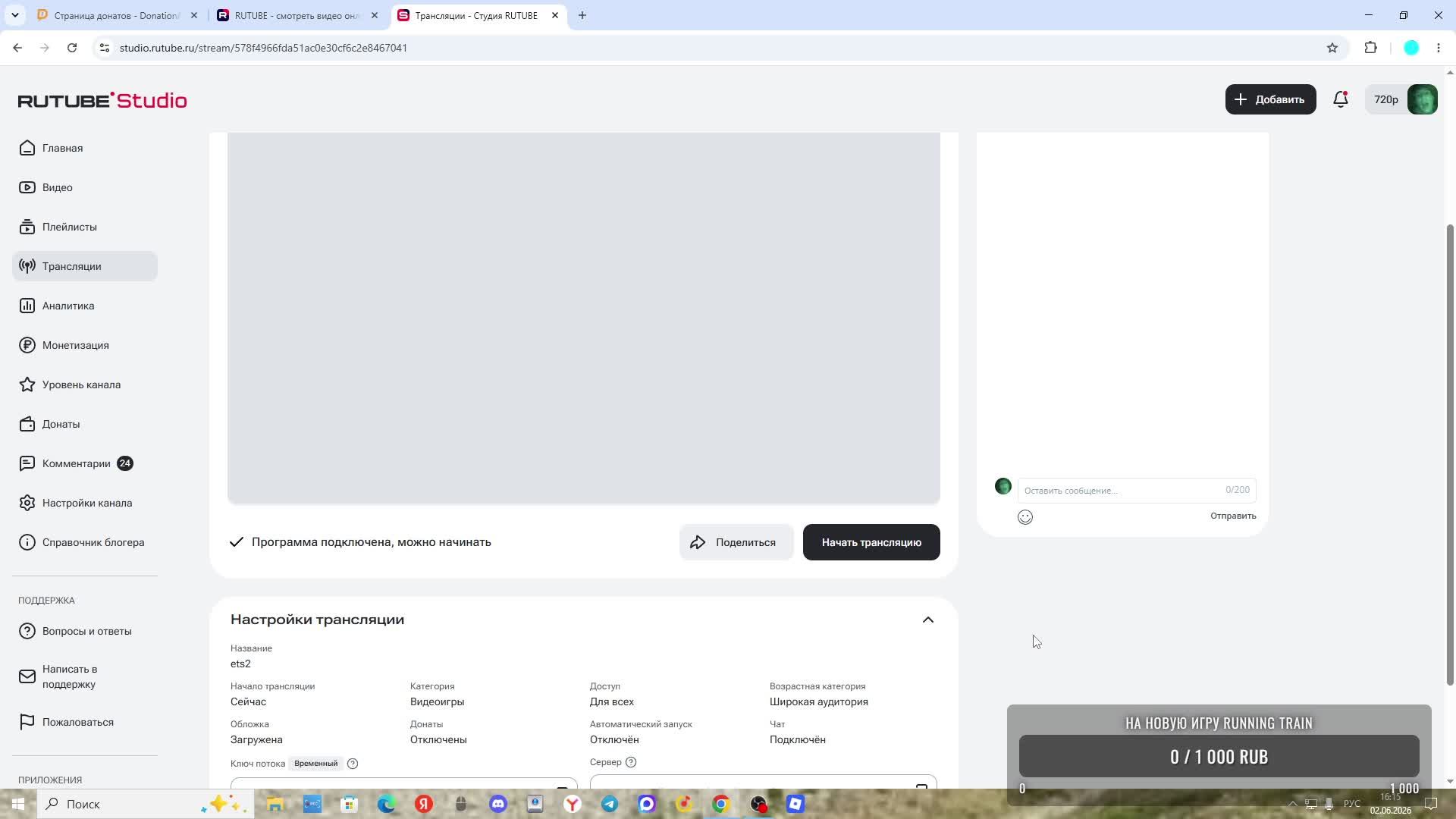This screenshot has width=1456, height=819.
Task: Go back to the previous page
Action: click(x=17, y=48)
